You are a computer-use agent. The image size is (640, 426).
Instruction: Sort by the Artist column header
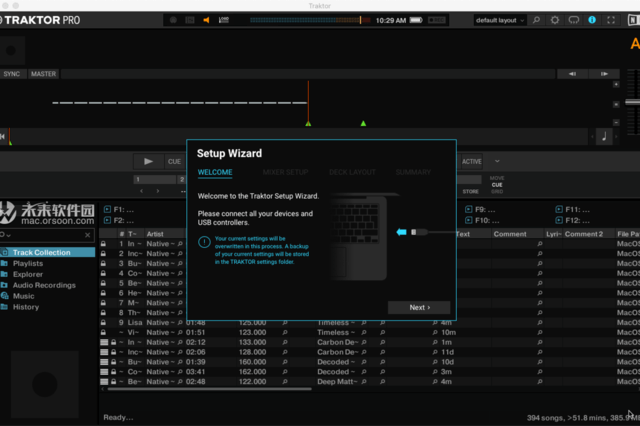point(155,234)
